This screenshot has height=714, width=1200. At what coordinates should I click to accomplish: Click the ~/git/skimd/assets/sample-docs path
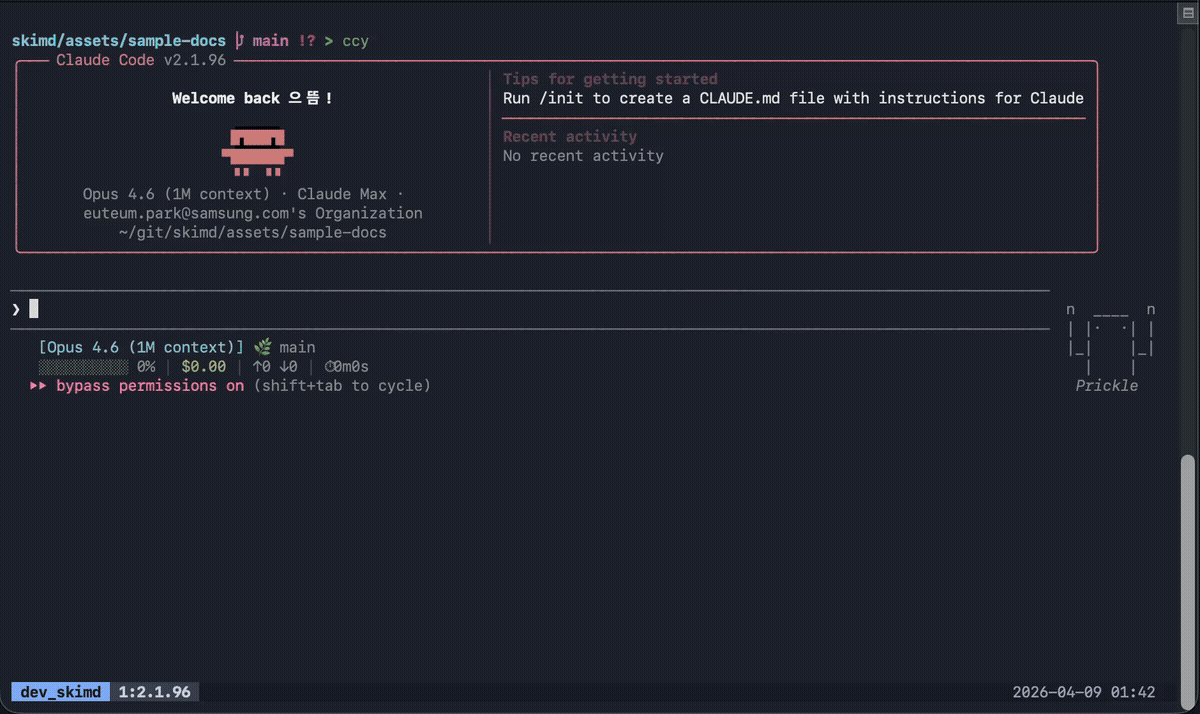click(252, 232)
